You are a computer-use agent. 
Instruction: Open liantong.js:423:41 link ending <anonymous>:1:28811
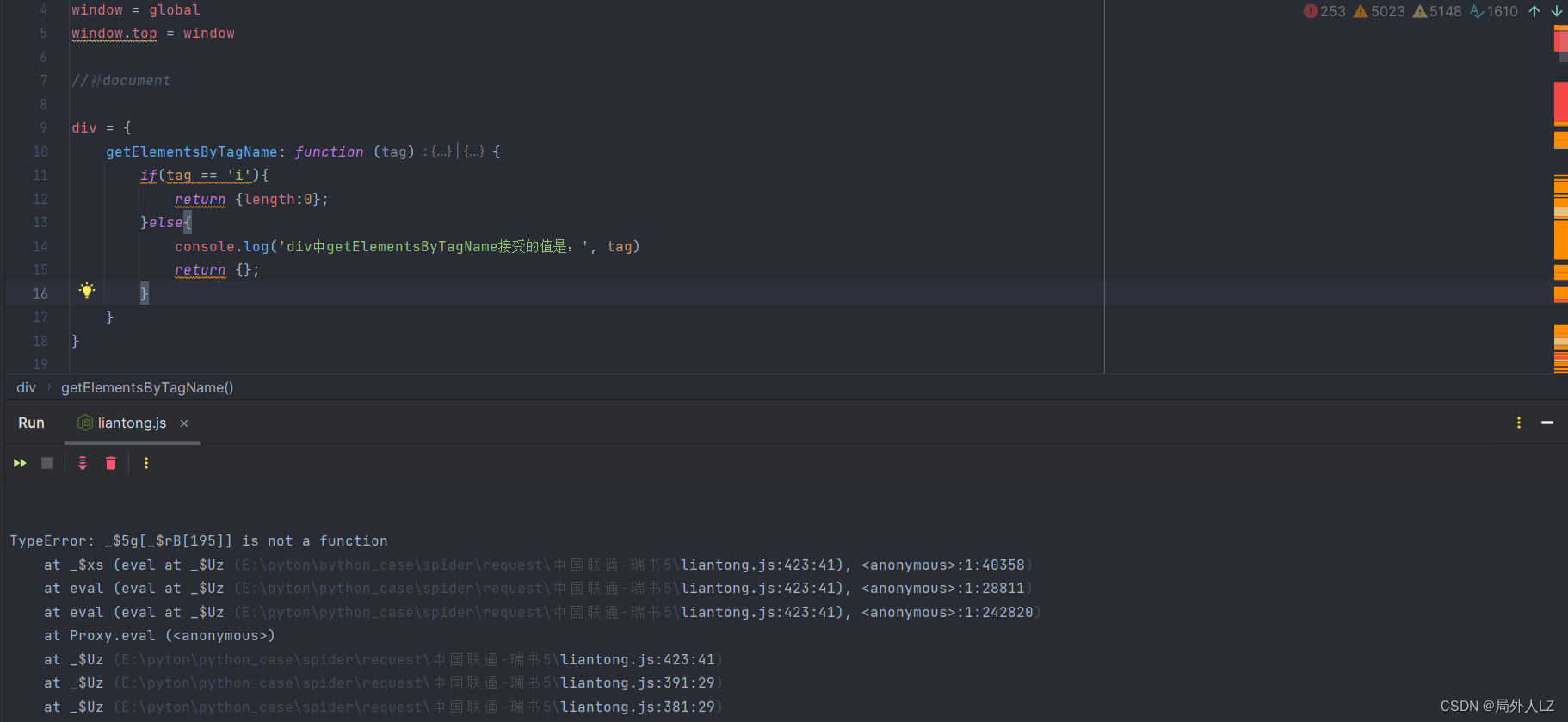click(757, 589)
